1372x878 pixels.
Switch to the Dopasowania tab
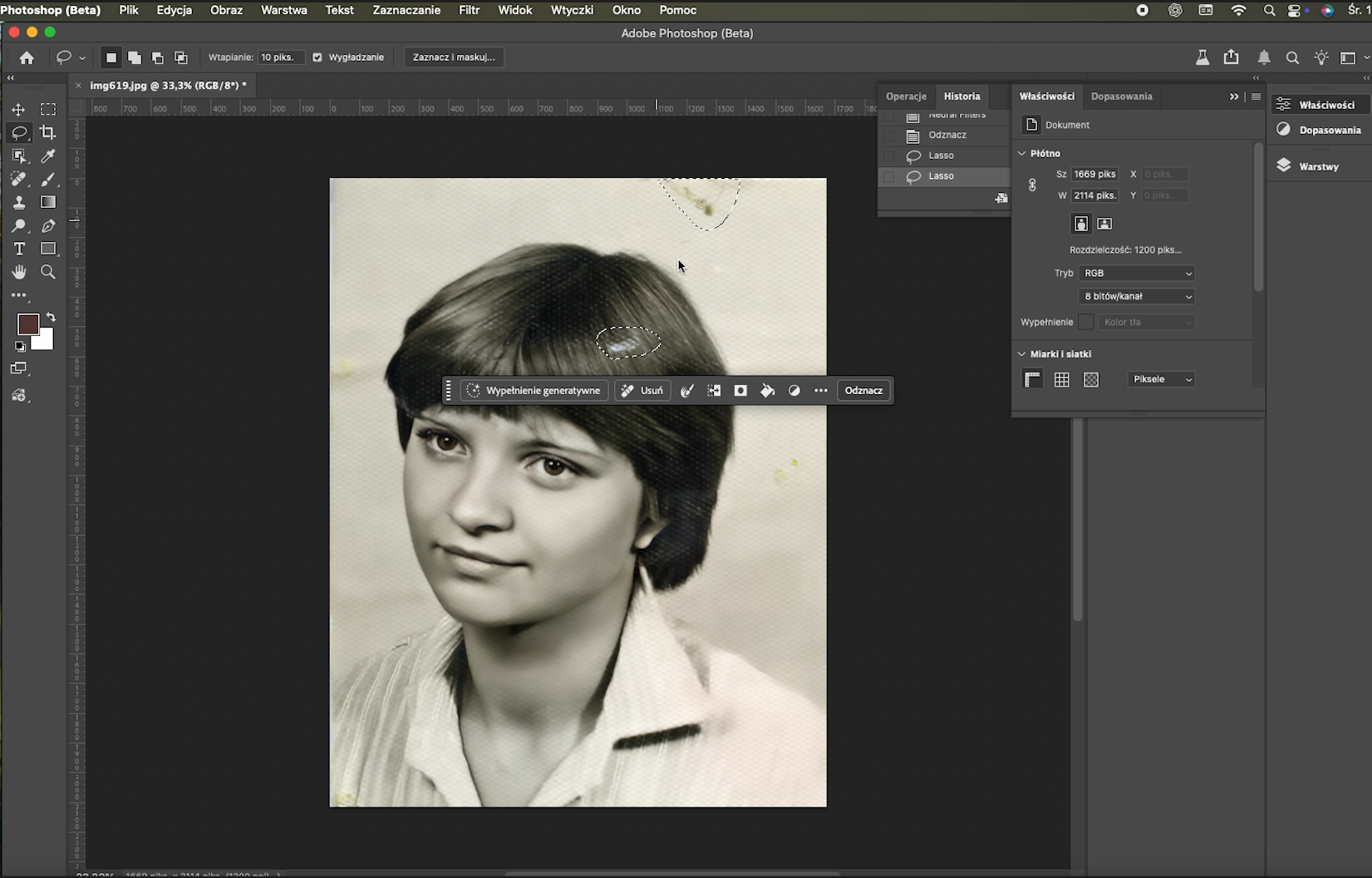click(x=1121, y=96)
